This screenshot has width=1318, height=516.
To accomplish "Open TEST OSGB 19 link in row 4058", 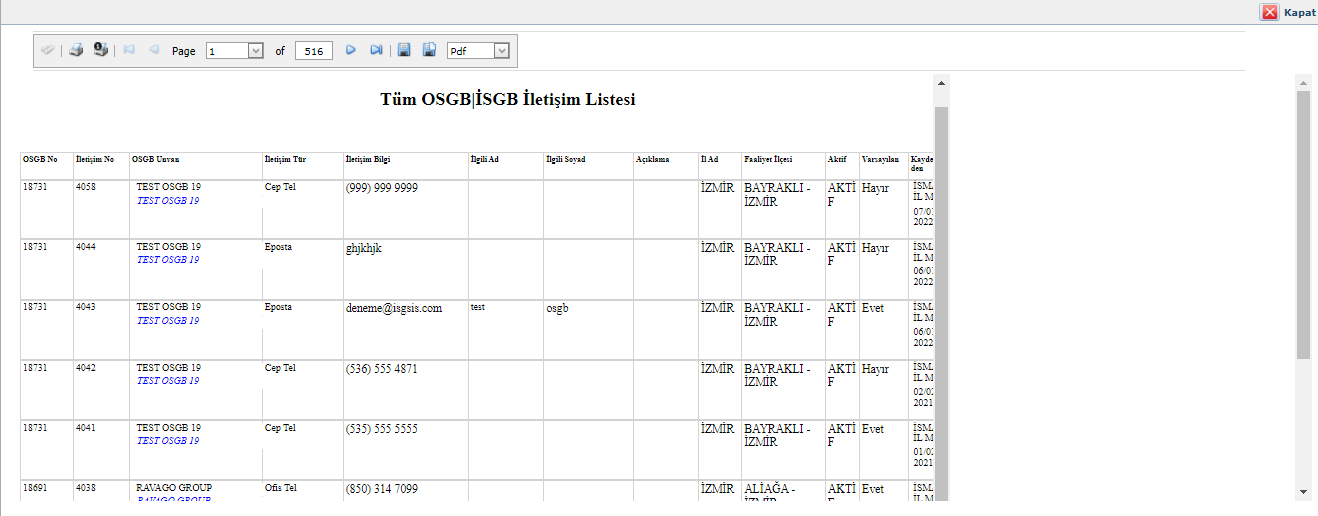I will click(167, 201).
